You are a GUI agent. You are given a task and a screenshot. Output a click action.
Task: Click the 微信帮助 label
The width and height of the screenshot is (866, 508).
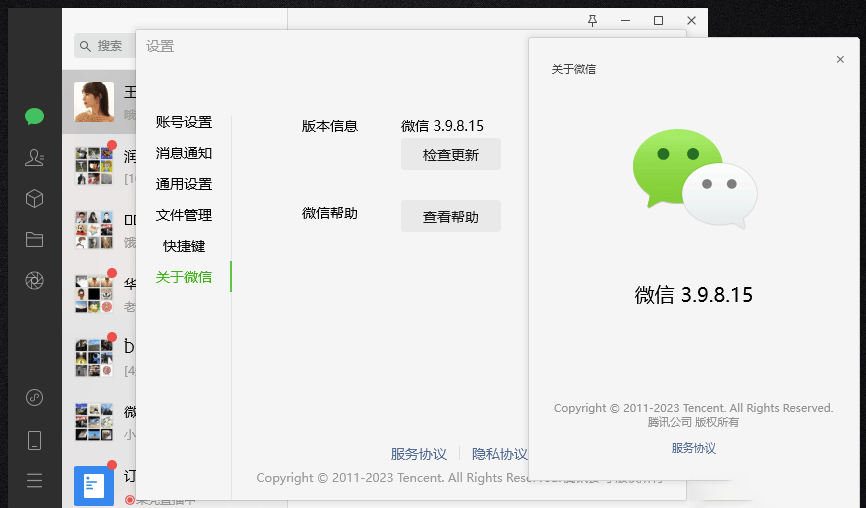[330, 213]
